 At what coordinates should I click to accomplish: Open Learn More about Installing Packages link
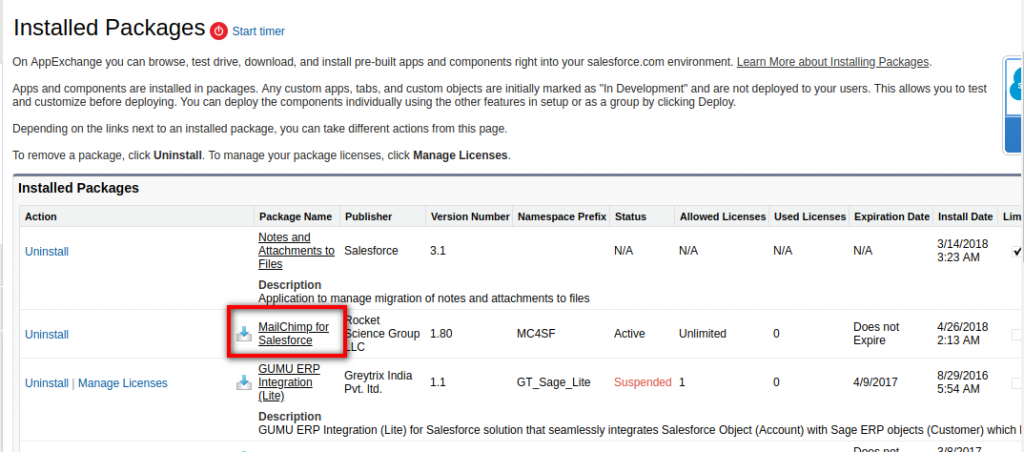833,62
